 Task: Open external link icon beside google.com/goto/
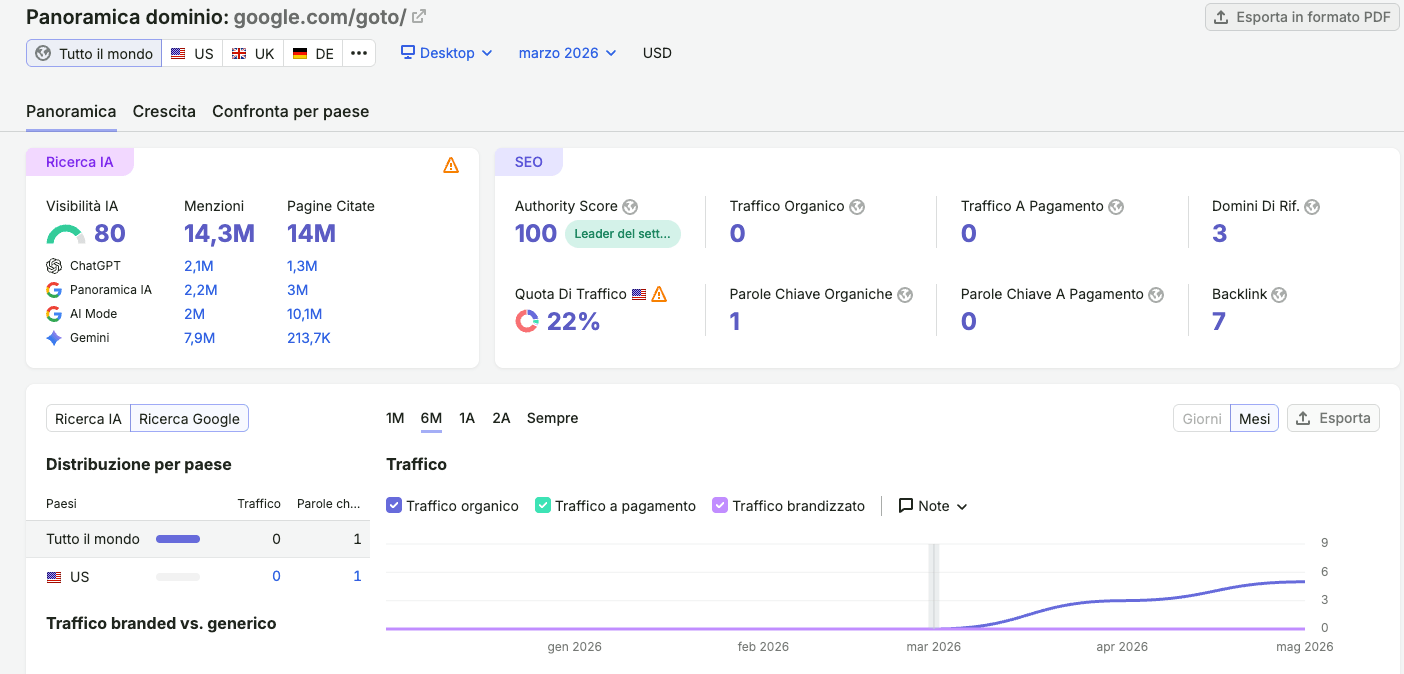pos(419,17)
